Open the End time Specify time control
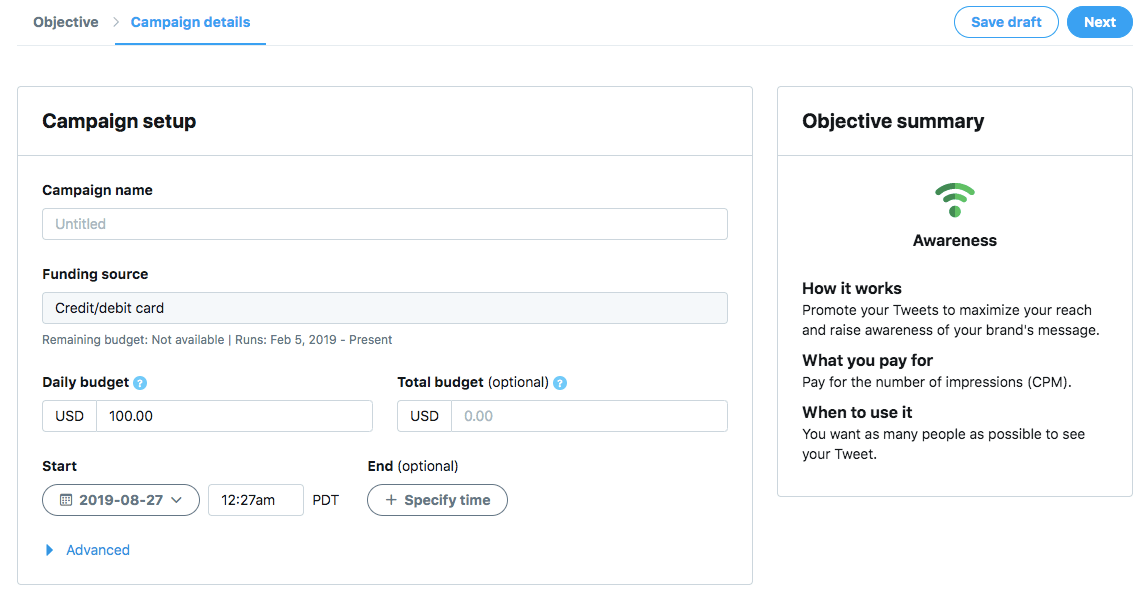Screen dimensions: 1135x607 (x=437, y=500)
